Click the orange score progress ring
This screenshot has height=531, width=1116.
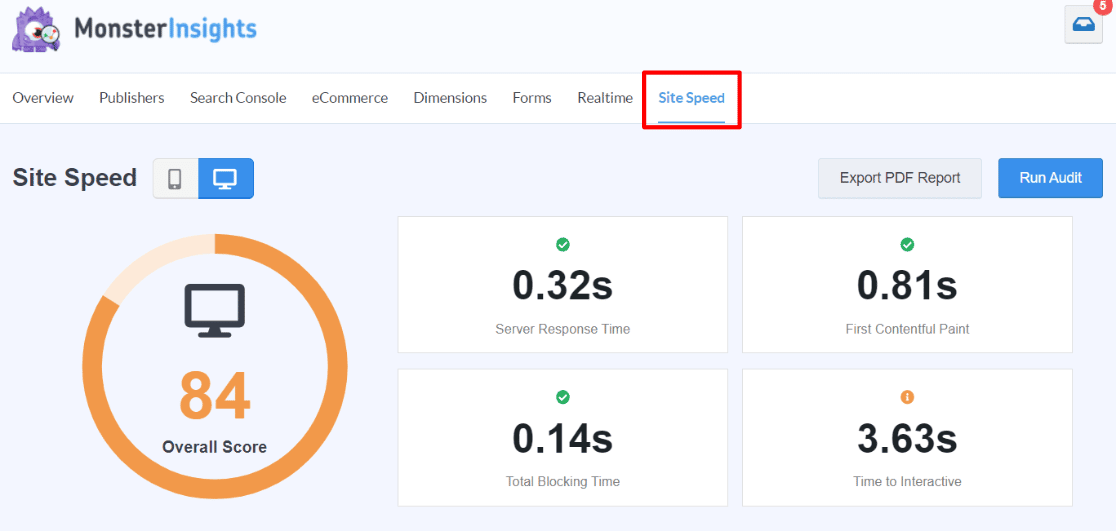(215, 365)
